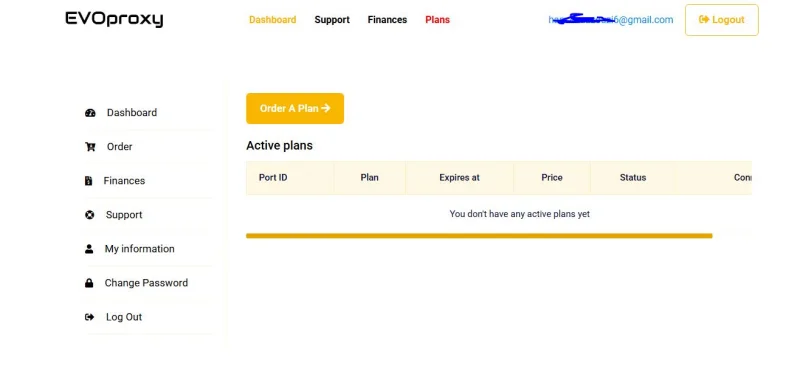Click the Finances invoice icon in sidebar
Image resolution: width=800 pixels, height=366 pixels.
[88, 181]
